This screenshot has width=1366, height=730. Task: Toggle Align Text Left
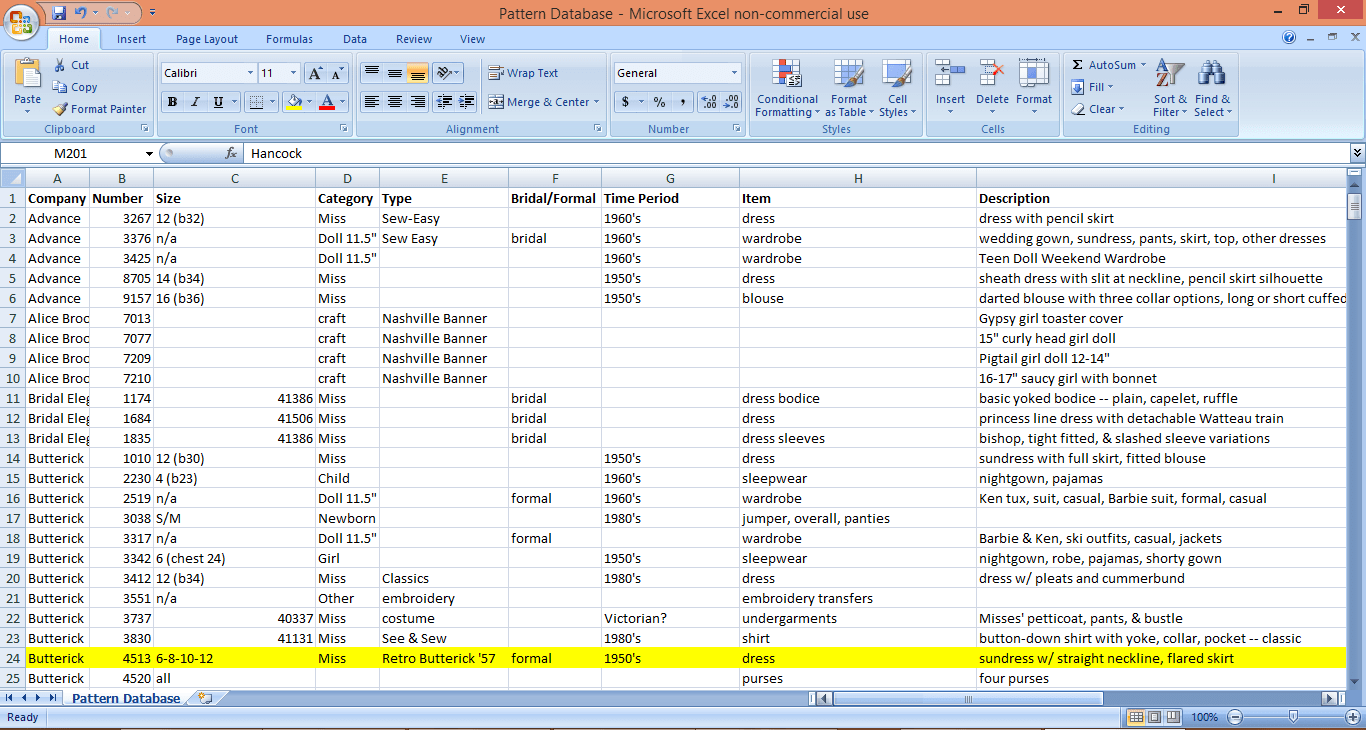[371, 102]
